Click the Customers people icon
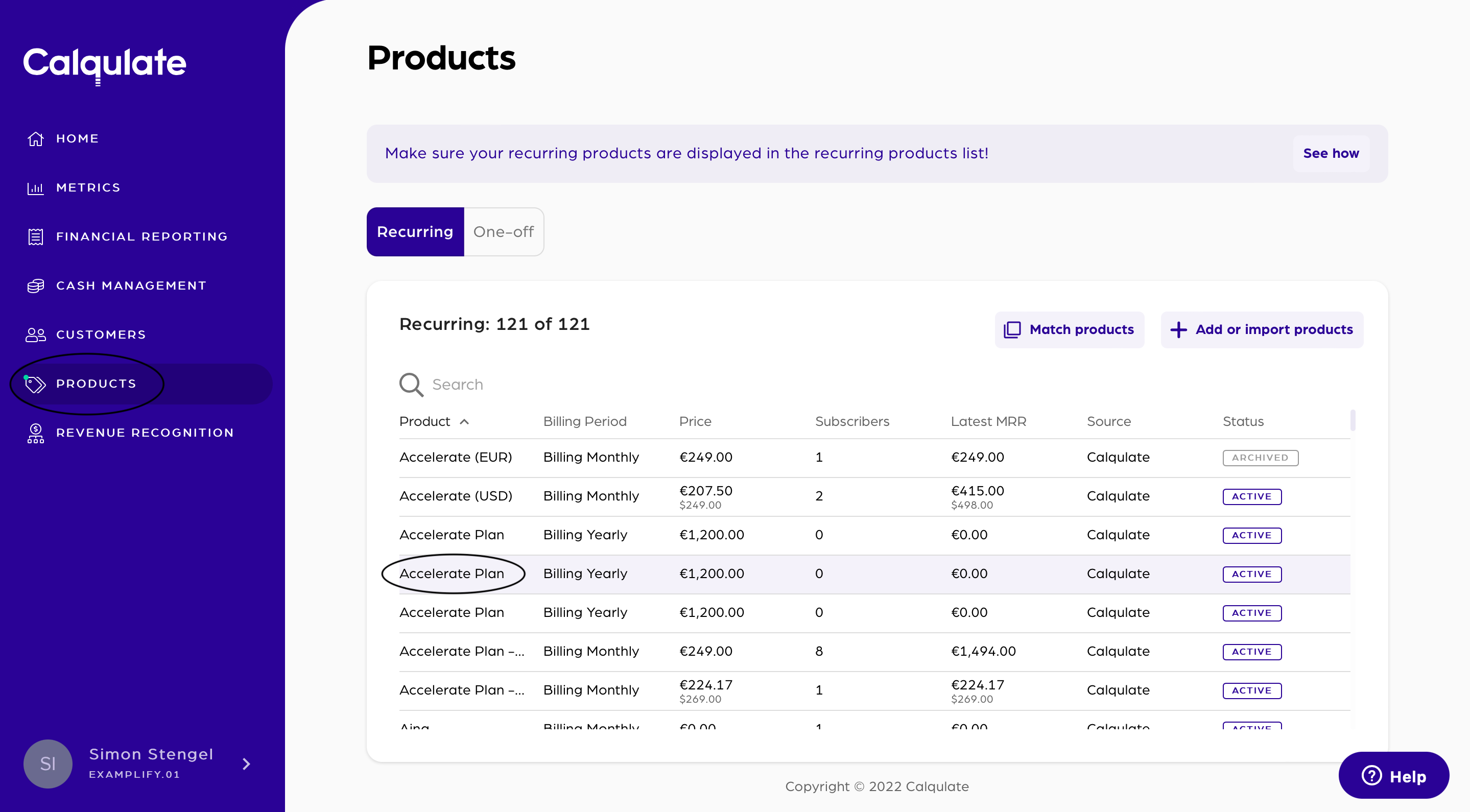 (35, 335)
